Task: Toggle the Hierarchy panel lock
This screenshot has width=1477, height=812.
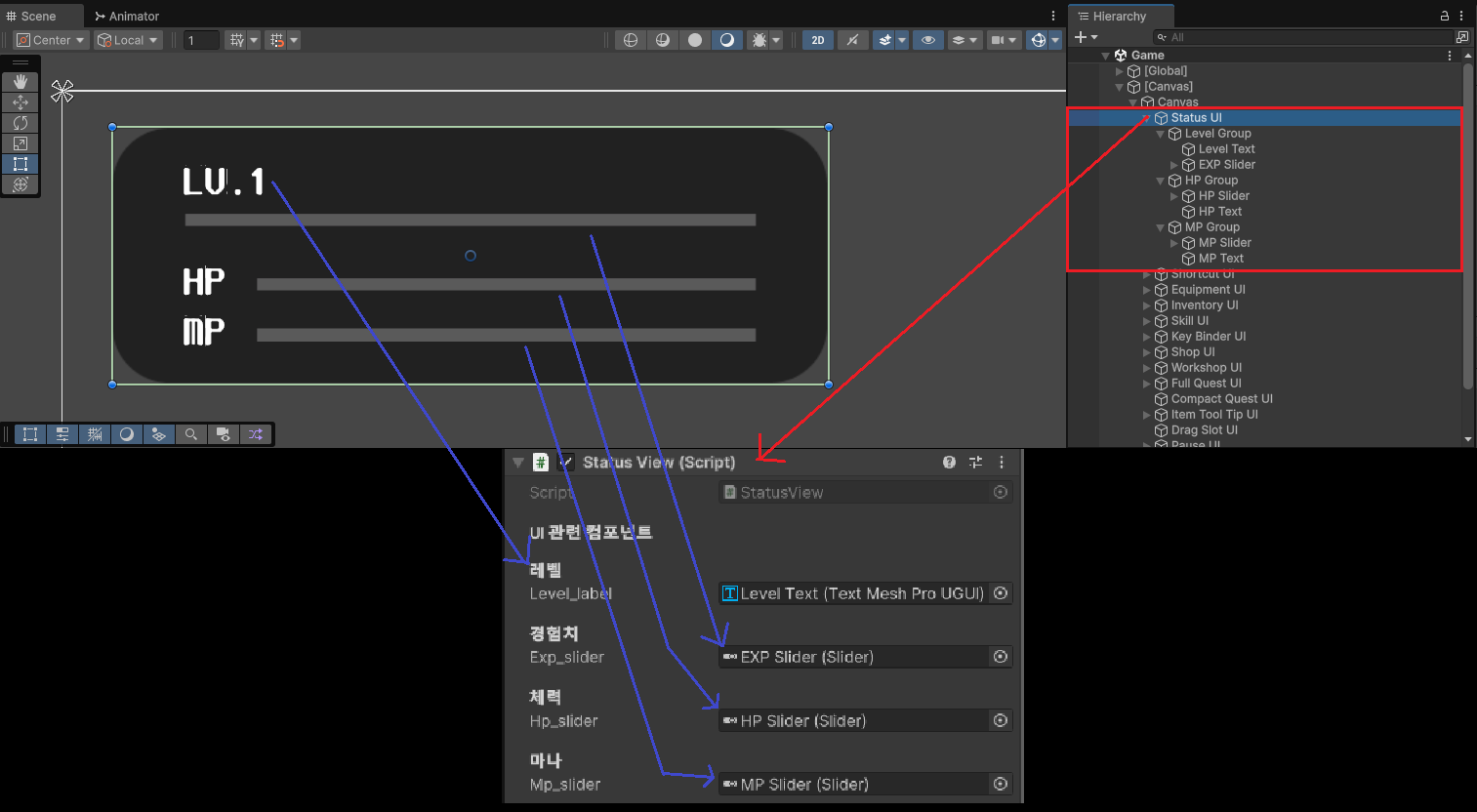Action: point(1445,16)
